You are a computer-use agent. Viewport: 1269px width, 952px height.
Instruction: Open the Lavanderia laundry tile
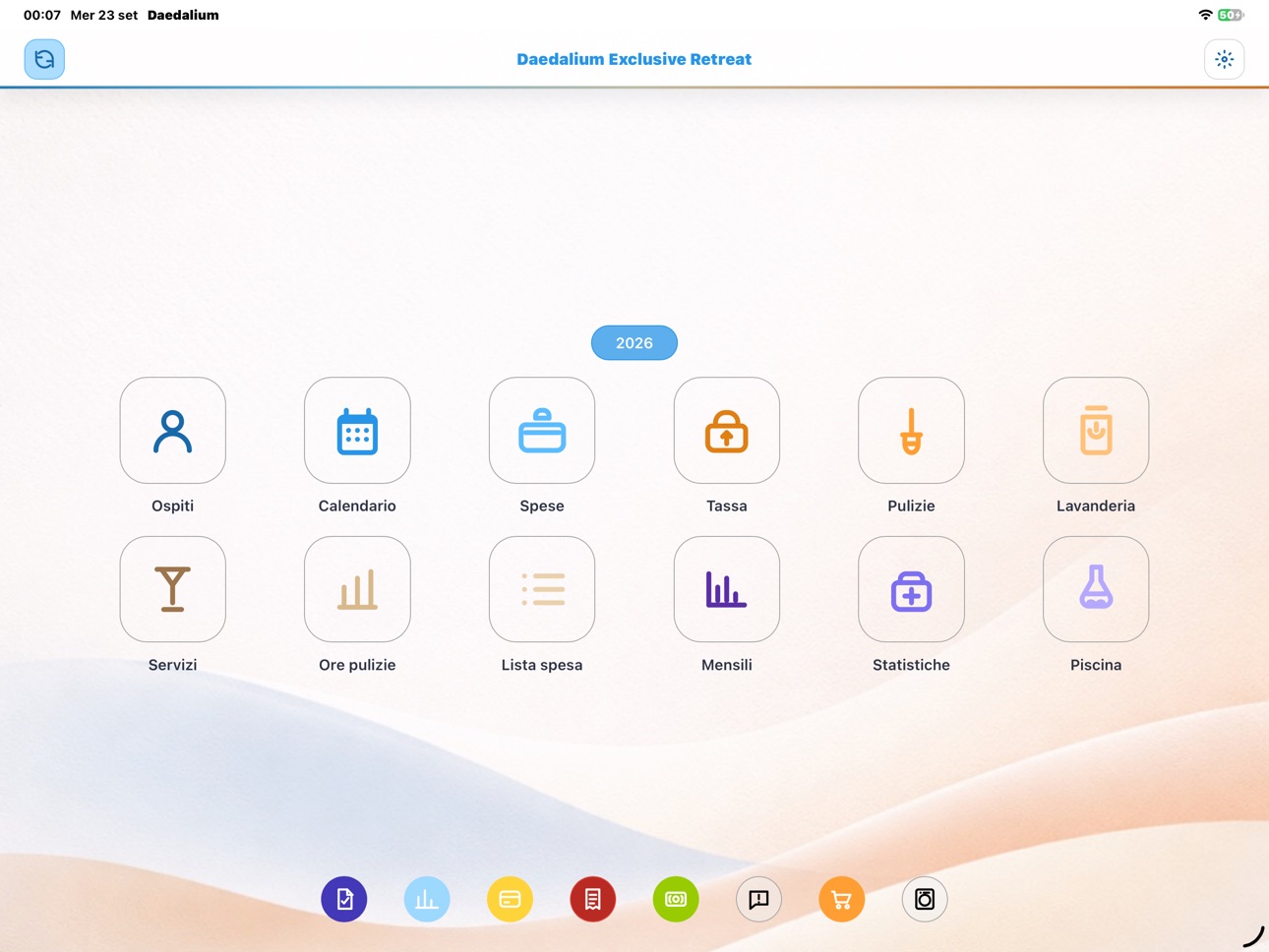point(1096,431)
